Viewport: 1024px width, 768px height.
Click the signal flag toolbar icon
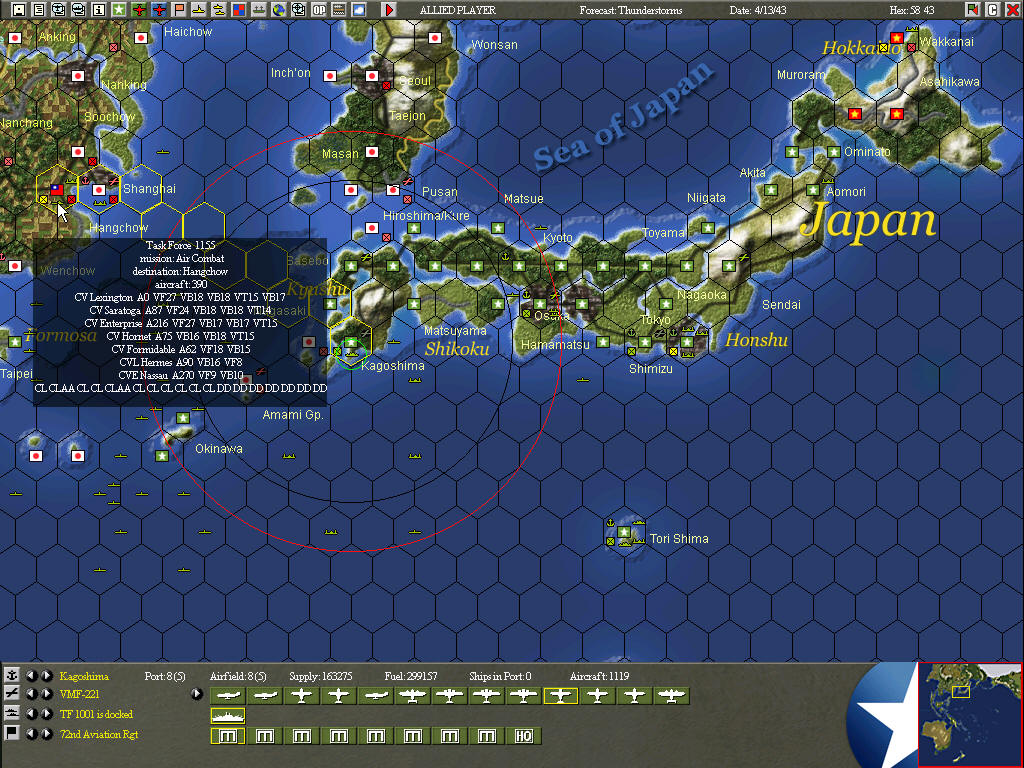tap(178, 9)
